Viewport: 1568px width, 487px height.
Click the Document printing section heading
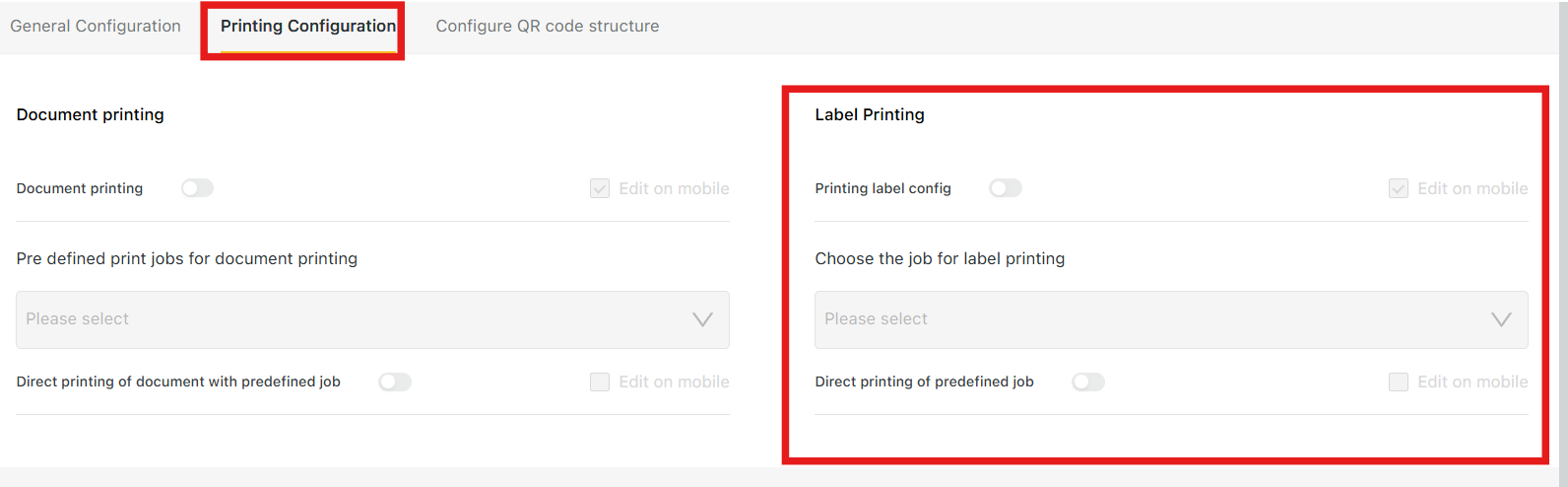click(x=91, y=114)
